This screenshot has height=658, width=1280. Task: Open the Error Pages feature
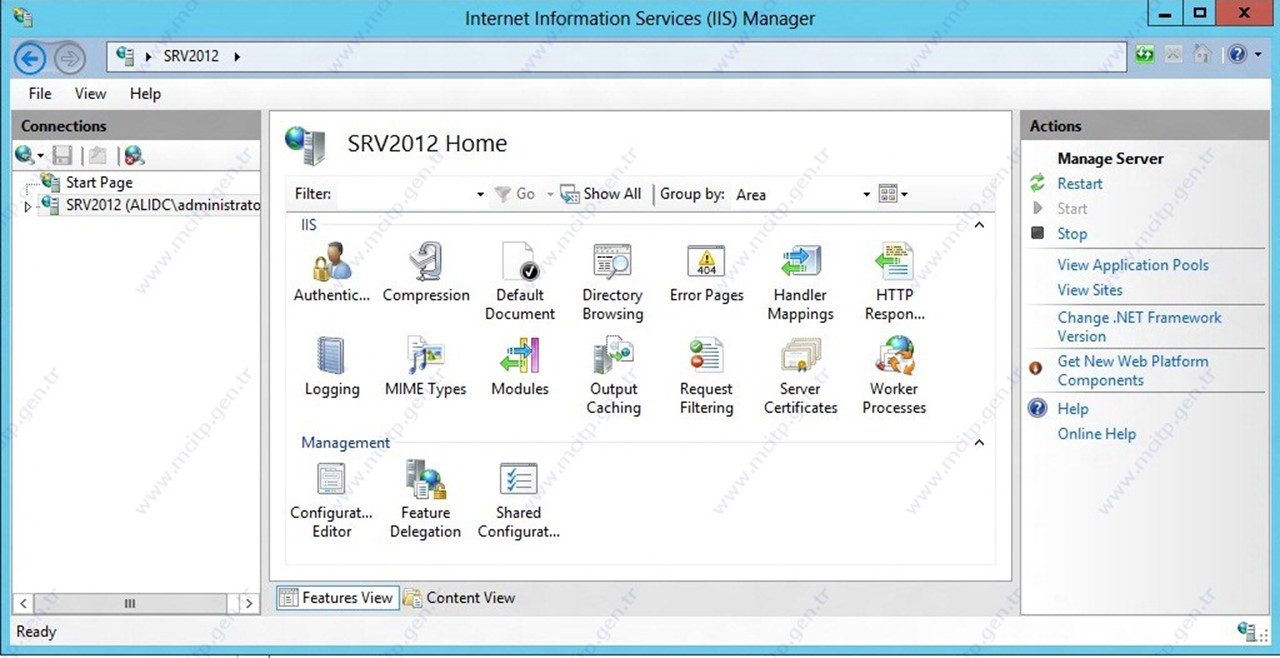(x=706, y=263)
